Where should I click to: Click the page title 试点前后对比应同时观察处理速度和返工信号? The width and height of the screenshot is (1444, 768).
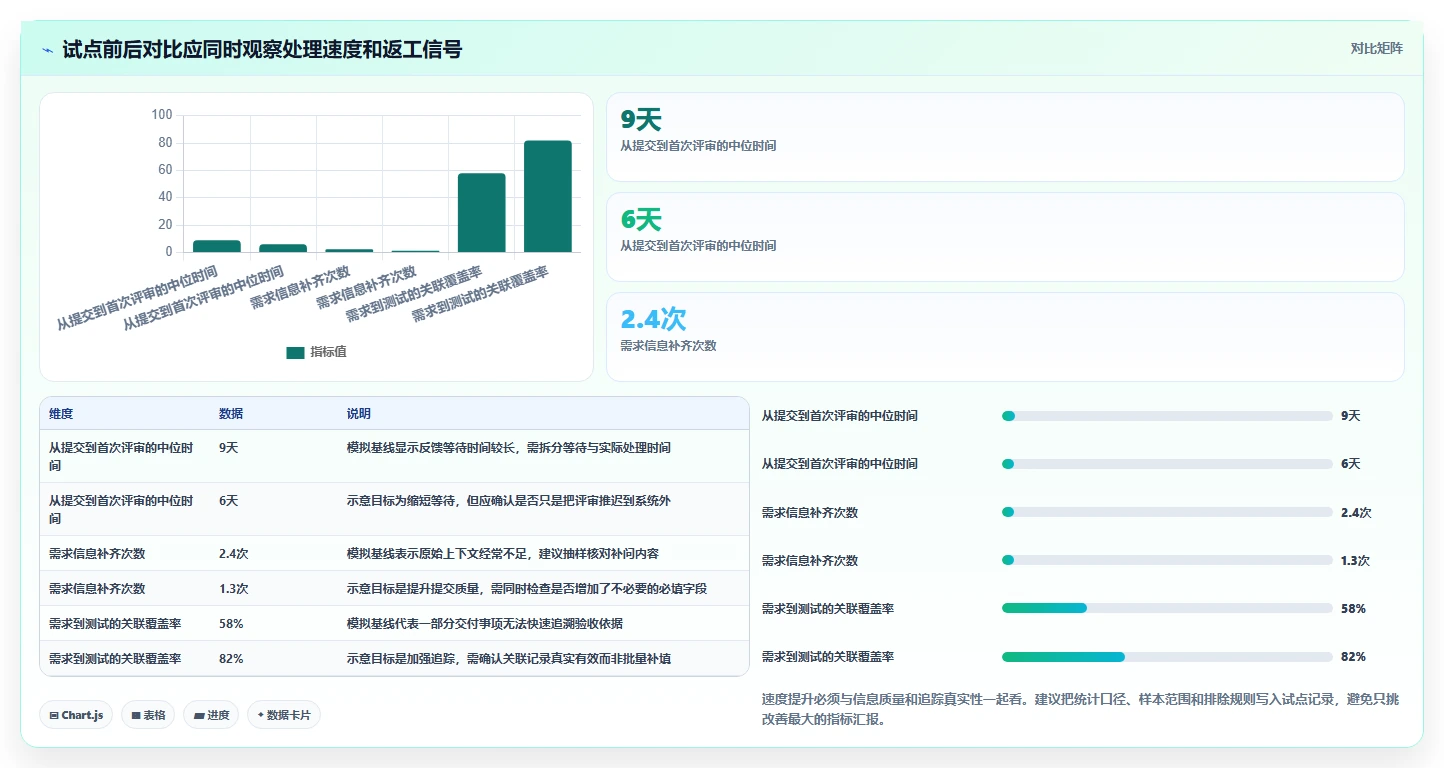262,50
